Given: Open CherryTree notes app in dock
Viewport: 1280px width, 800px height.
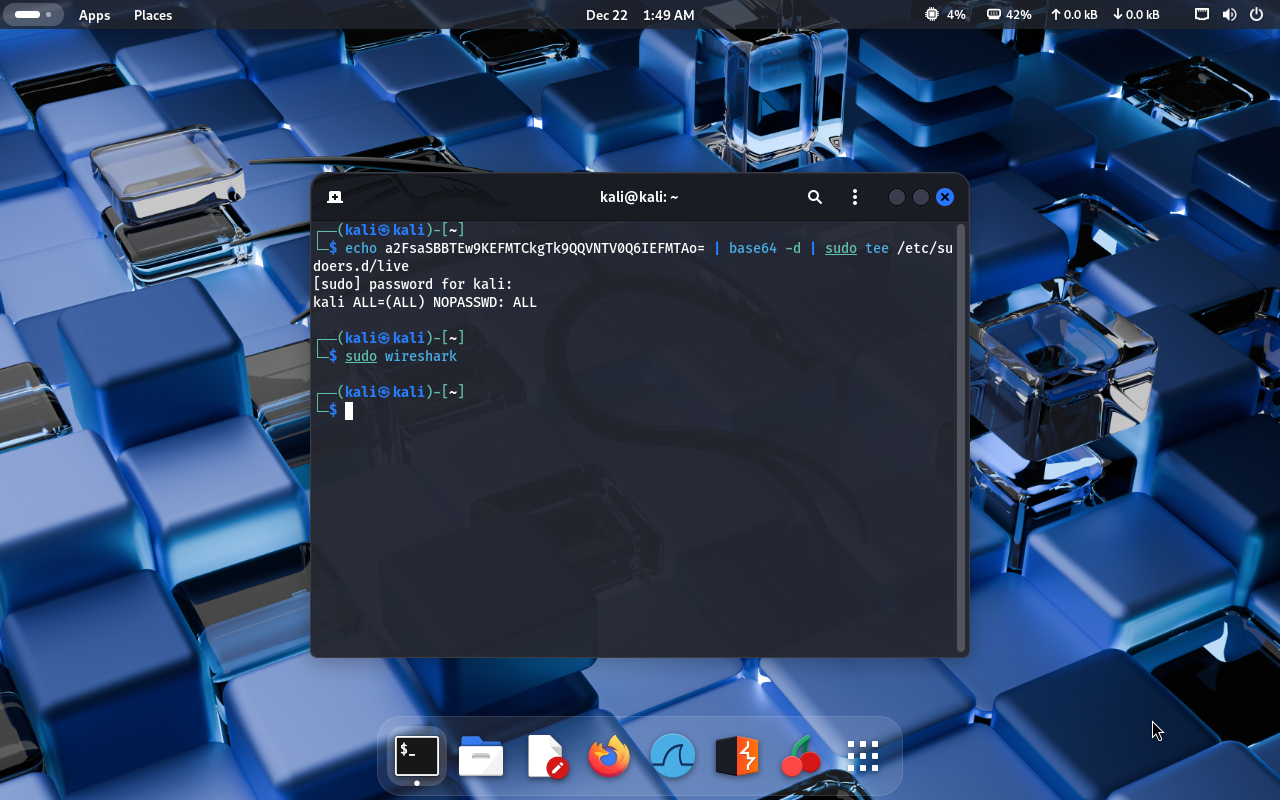Looking at the screenshot, I should click(800, 756).
